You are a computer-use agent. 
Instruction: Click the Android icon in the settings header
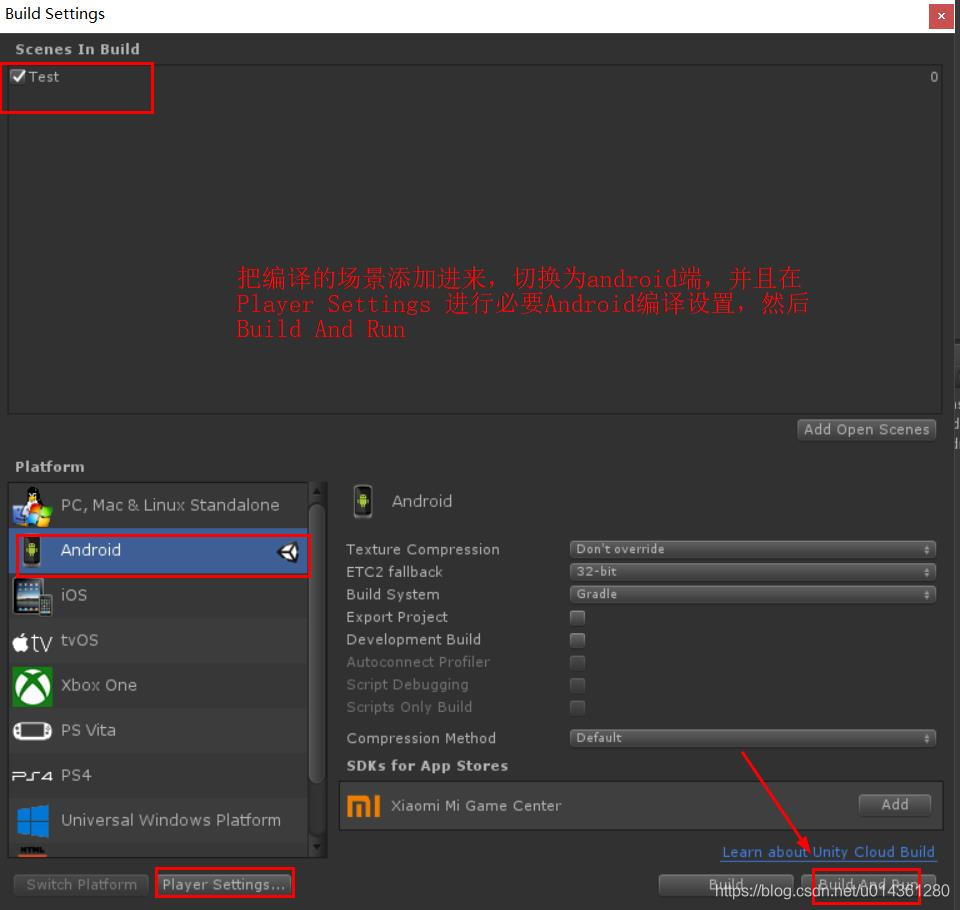pos(363,501)
